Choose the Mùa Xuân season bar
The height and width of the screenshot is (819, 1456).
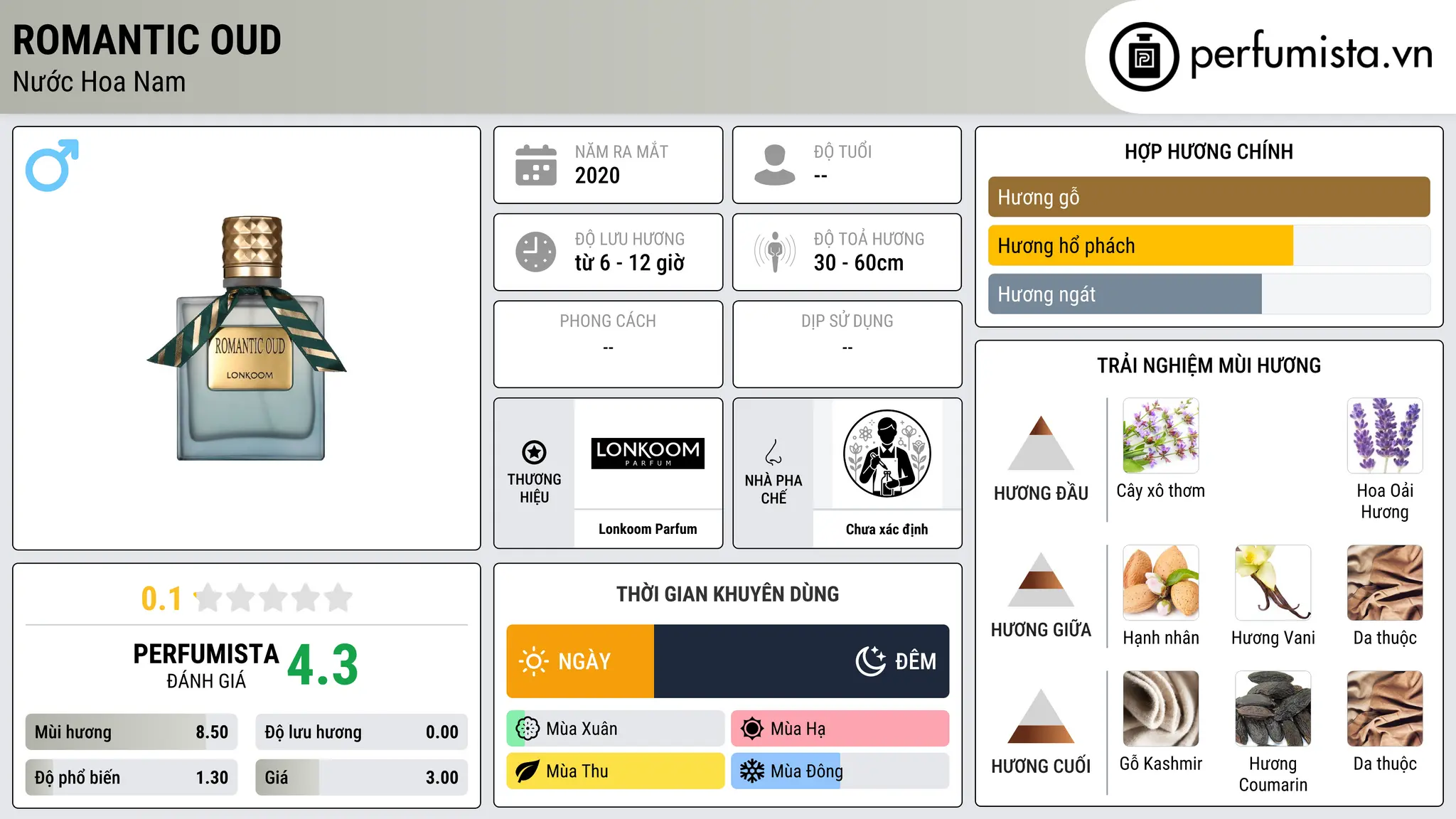coord(616,729)
